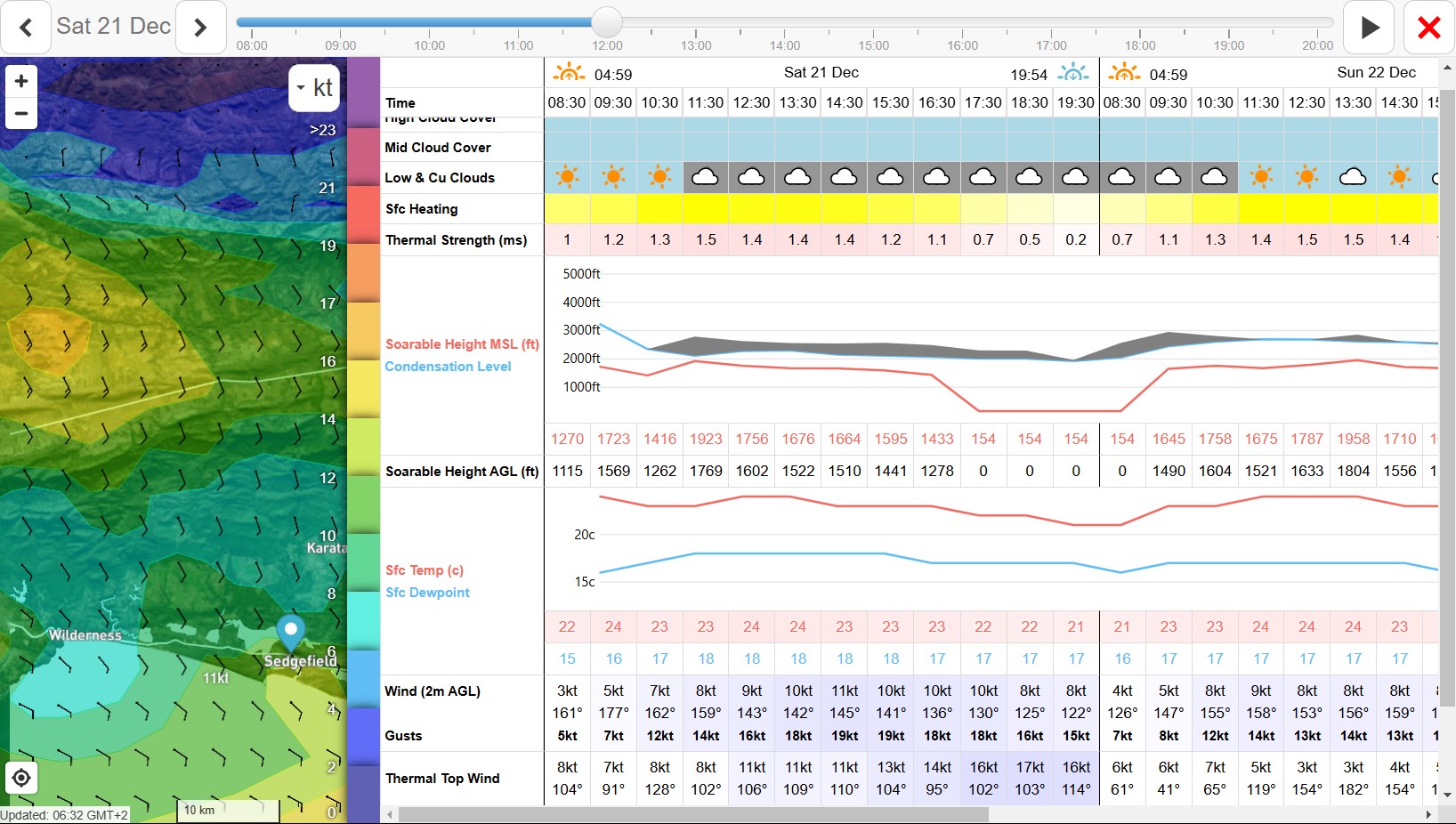The width and height of the screenshot is (1456, 824).
Task: Click sun icon at Sun 14:30 column
Action: click(1400, 177)
